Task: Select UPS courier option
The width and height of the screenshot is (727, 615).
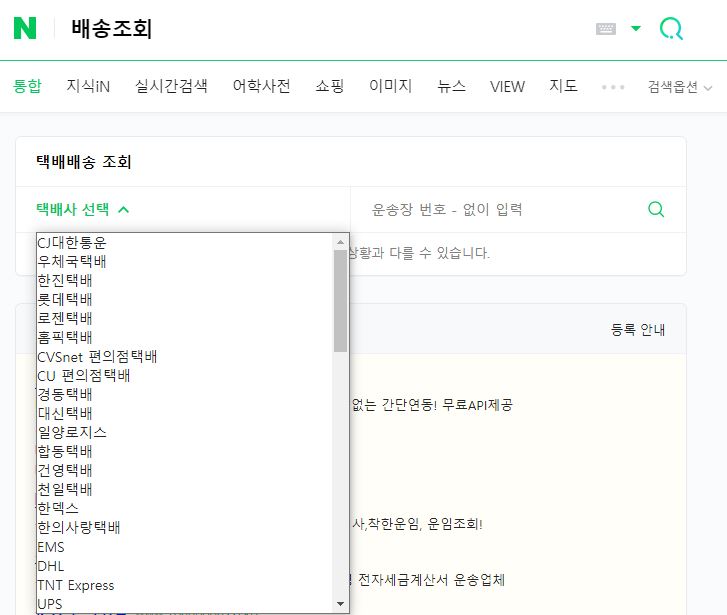Action: pyautogui.click(x=185, y=604)
